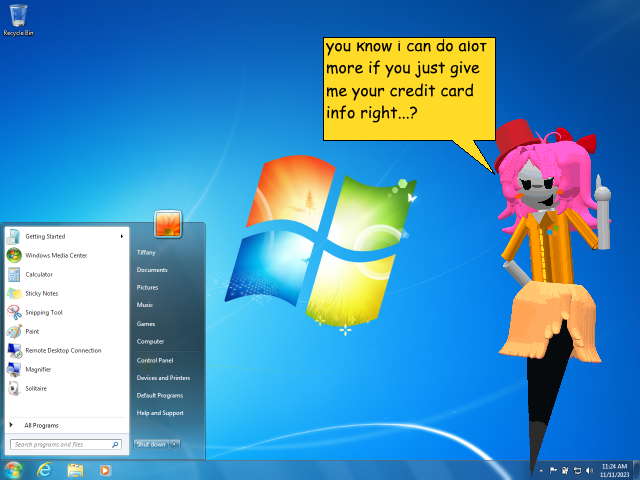Open Windows Explorer folder in taskbar
640x480 pixels.
[75, 470]
